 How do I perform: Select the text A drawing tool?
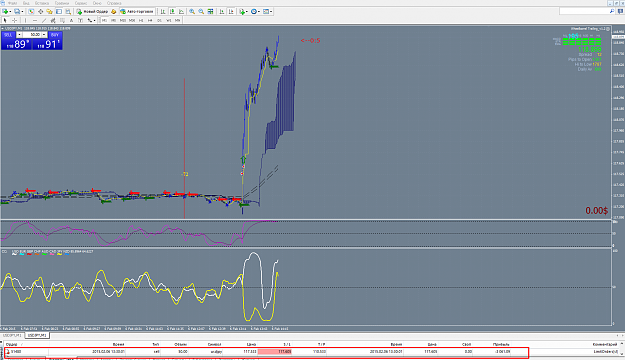point(71,20)
